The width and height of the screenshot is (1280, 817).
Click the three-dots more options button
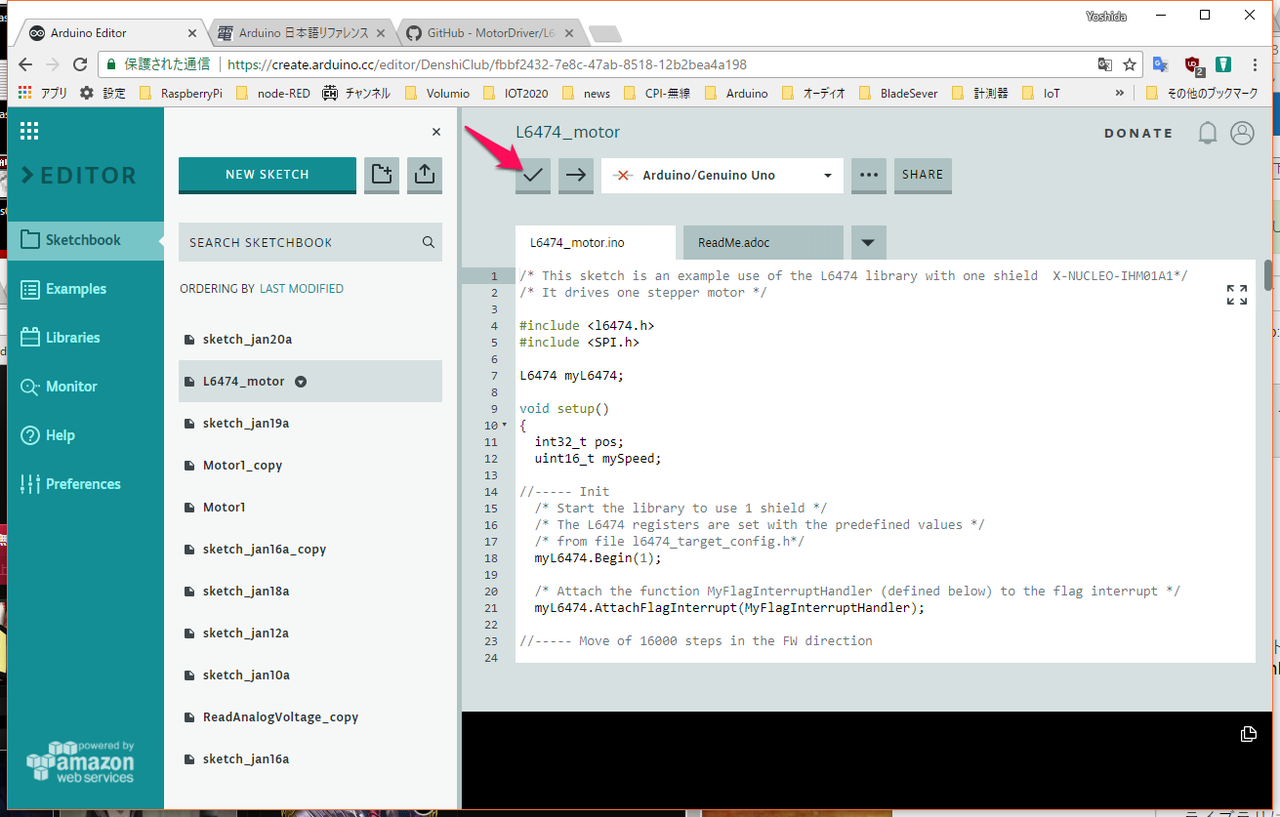point(869,175)
